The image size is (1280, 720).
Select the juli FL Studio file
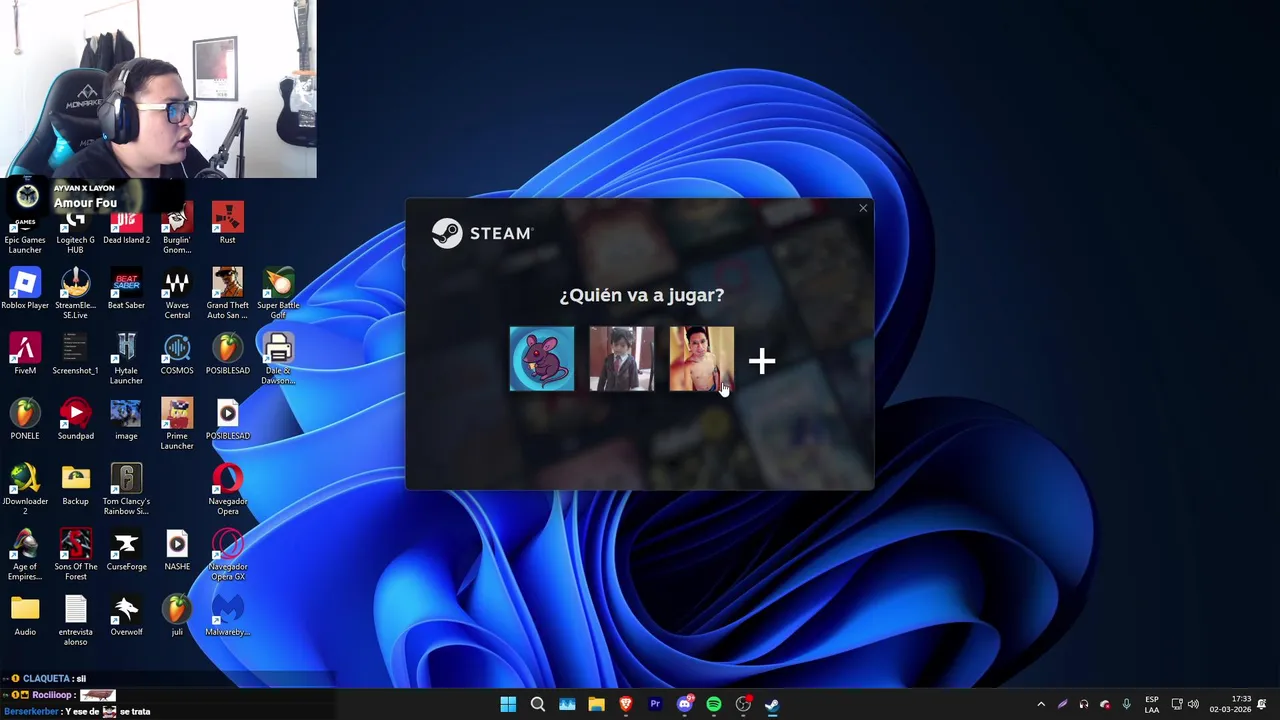pyautogui.click(x=177, y=615)
